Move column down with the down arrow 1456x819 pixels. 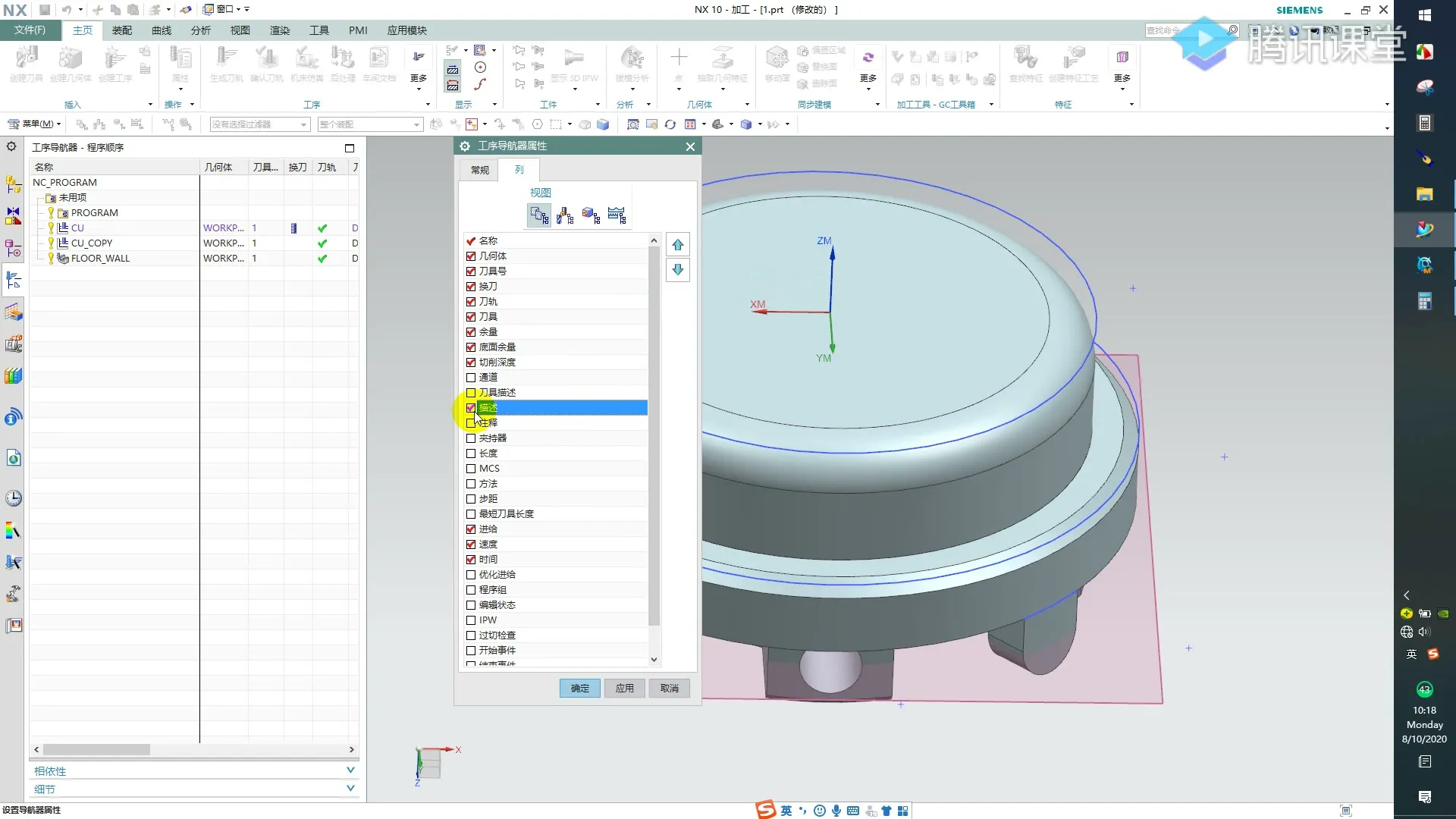(678, 269)
